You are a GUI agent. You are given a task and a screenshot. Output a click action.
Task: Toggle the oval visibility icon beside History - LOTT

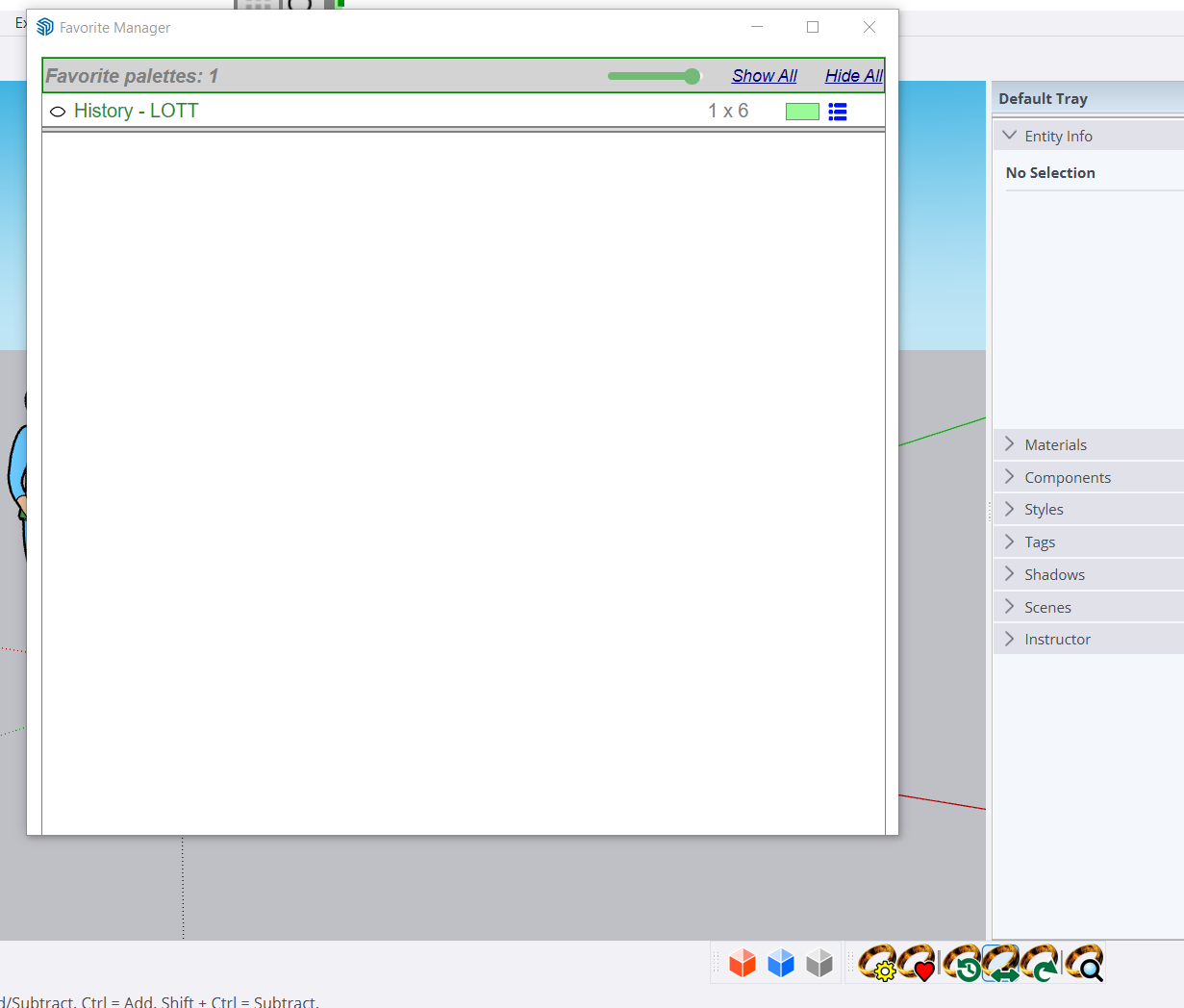pos(58,112)
